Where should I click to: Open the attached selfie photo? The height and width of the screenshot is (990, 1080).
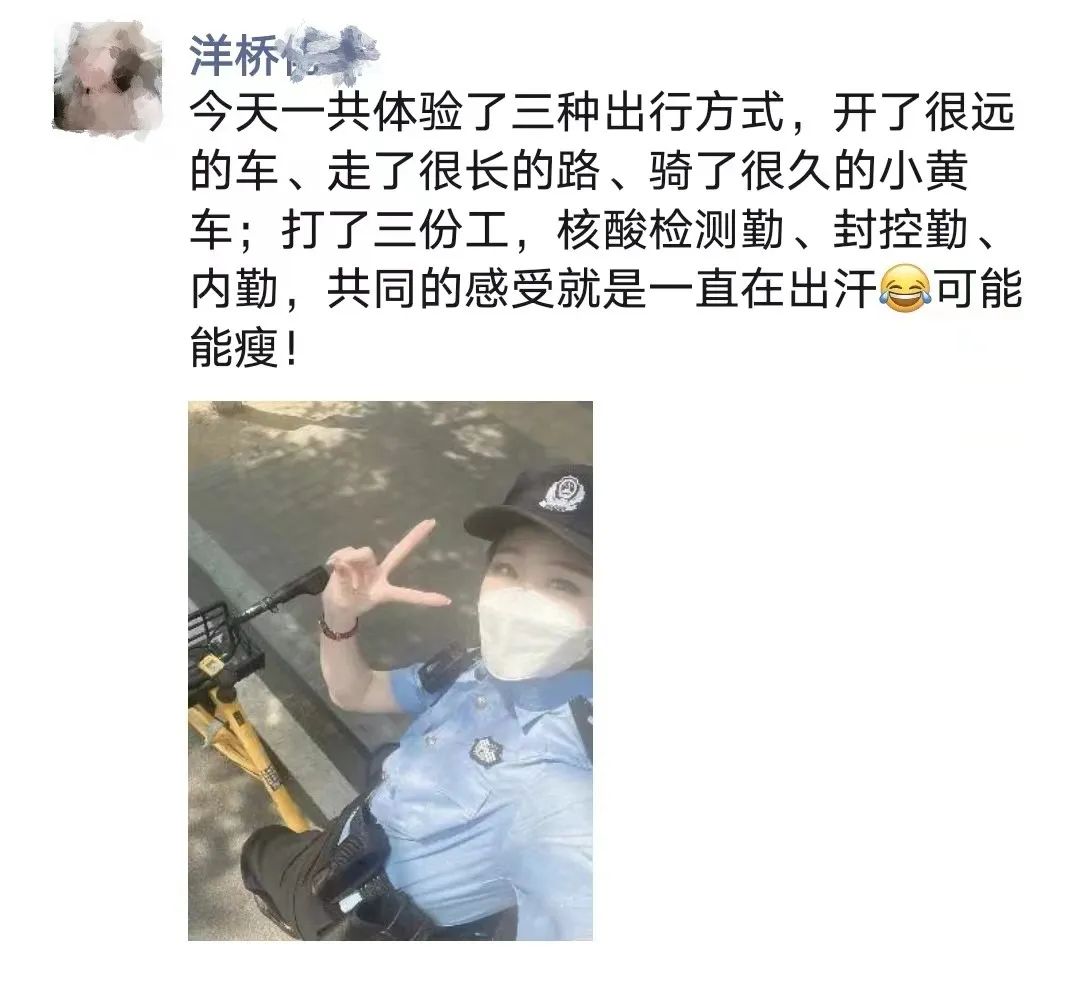coord(391,670)
